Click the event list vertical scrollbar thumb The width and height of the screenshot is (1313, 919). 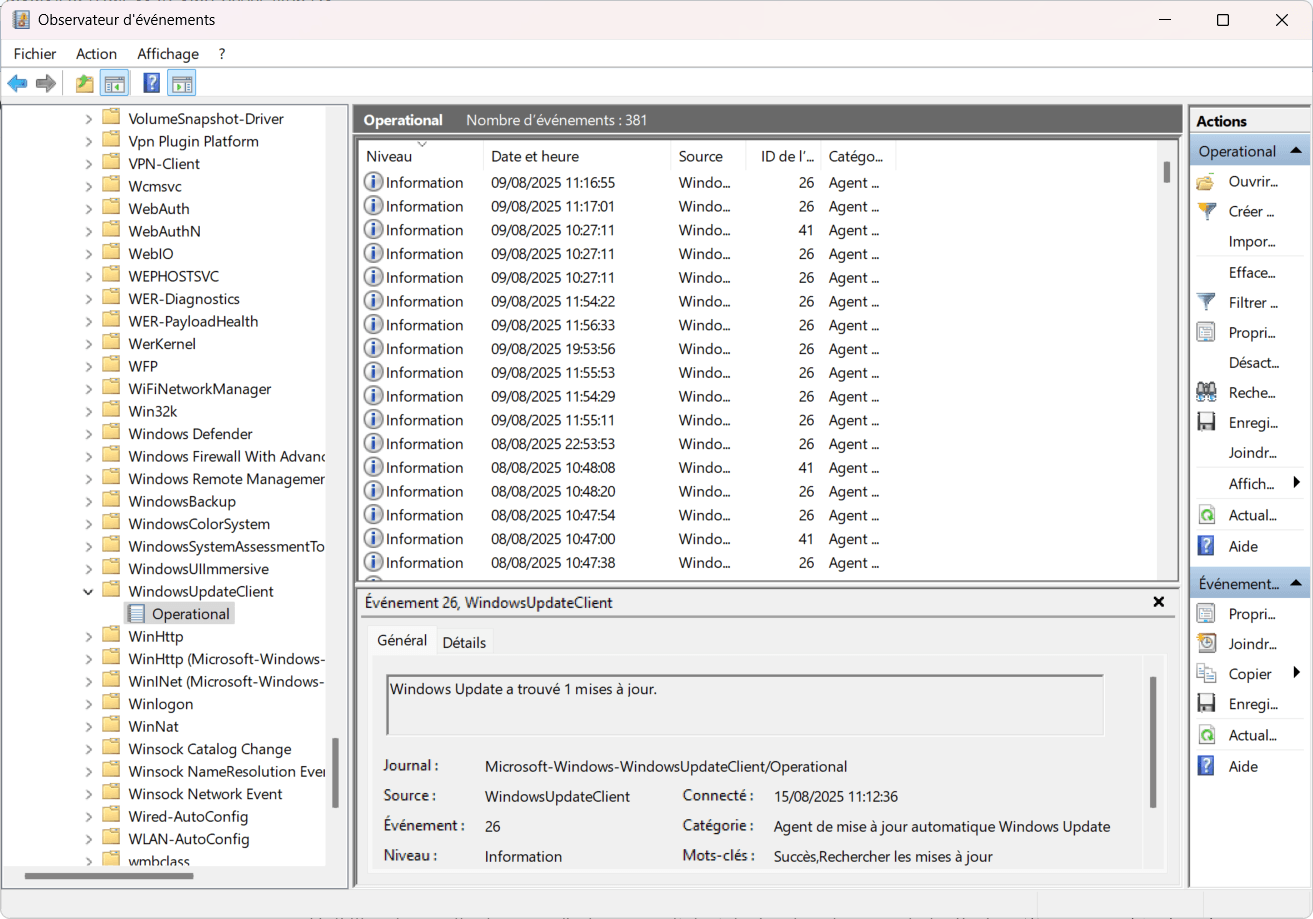1167,172
